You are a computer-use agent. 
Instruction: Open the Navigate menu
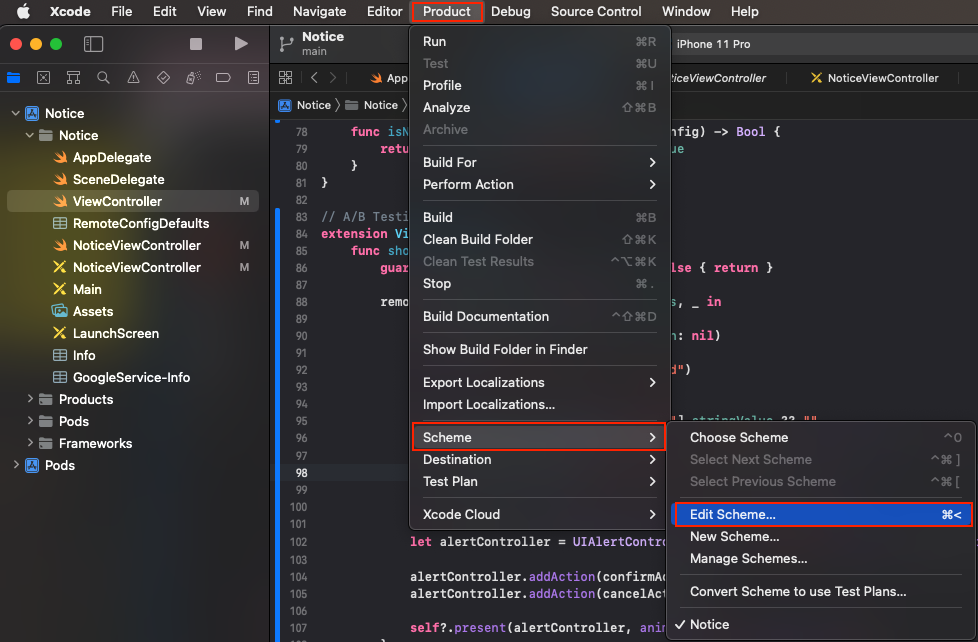[x=319, y=11]
